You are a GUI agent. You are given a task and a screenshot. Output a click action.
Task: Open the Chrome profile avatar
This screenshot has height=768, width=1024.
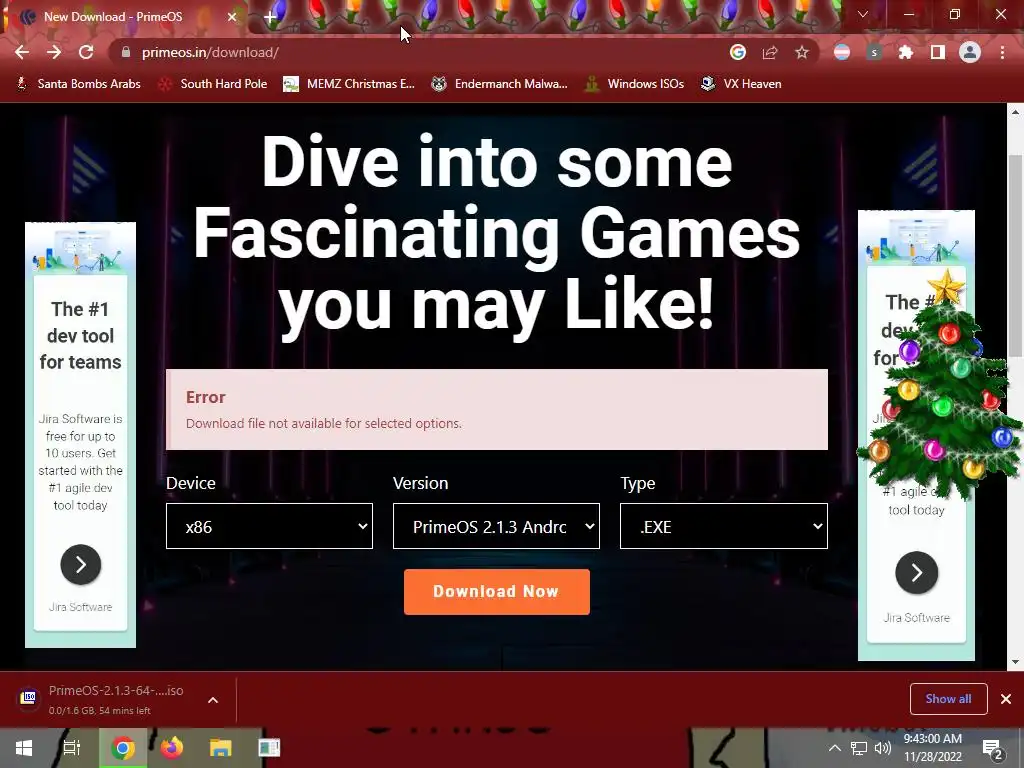tap(970, 52)
